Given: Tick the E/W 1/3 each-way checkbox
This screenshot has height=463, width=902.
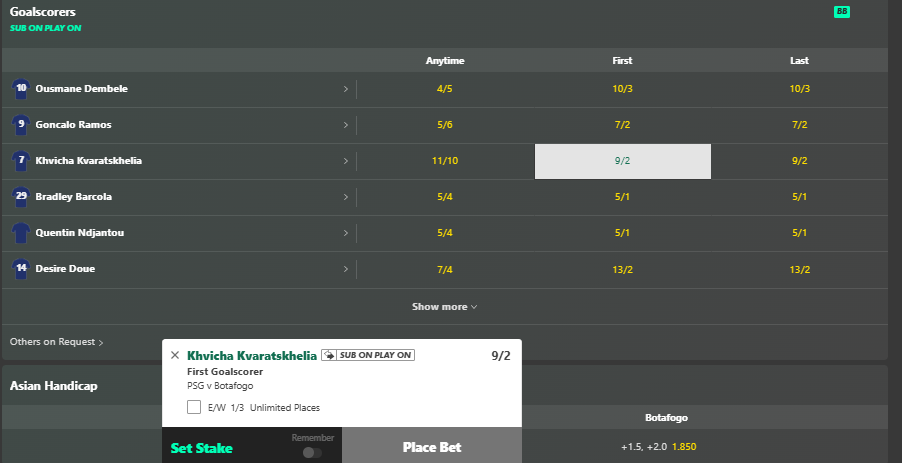Looking at the screenshot, I should click(194, 407).
